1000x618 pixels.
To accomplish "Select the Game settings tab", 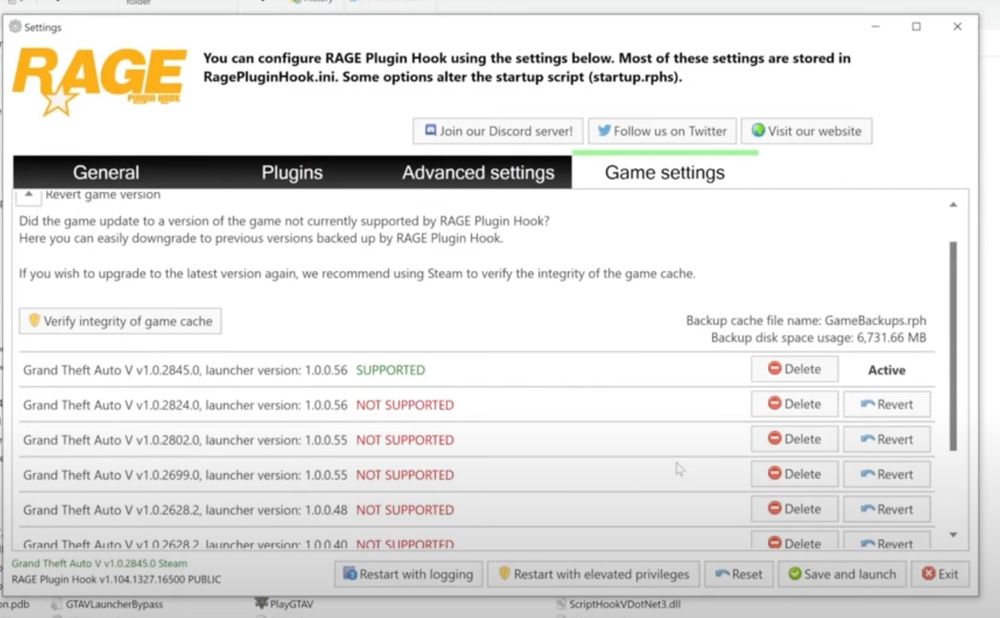I will click(x=665, y=172).
